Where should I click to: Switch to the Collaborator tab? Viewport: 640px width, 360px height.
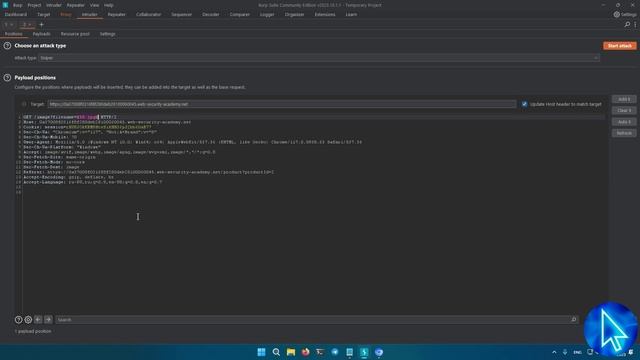(x=149, y=14)
